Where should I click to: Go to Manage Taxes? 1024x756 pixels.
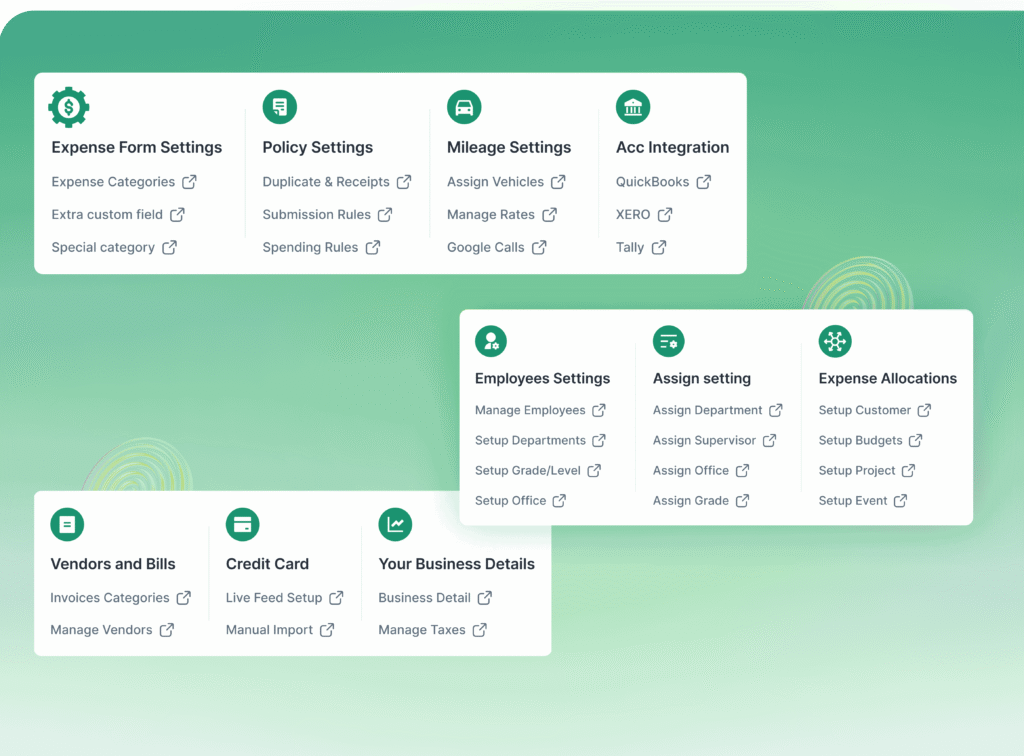[422, 630]
